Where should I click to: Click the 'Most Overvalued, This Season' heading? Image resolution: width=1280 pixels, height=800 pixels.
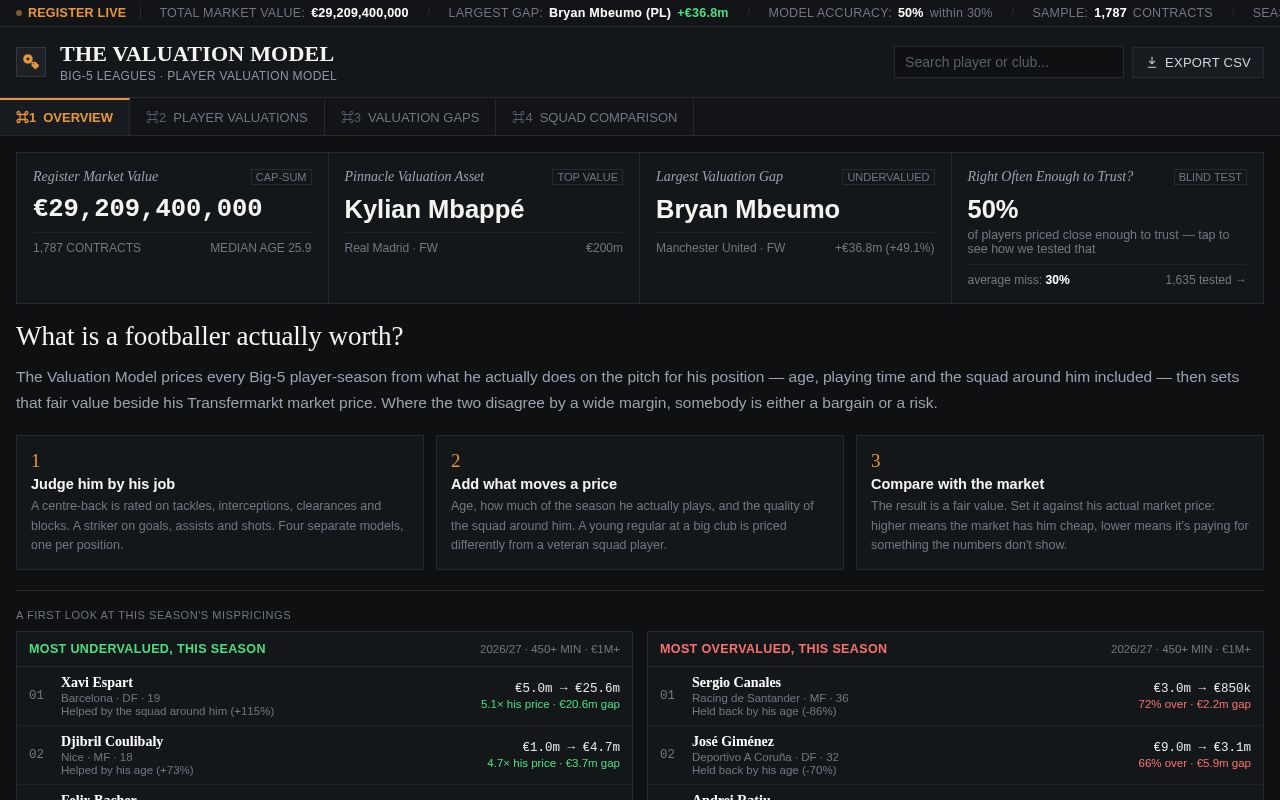(773, 649)
